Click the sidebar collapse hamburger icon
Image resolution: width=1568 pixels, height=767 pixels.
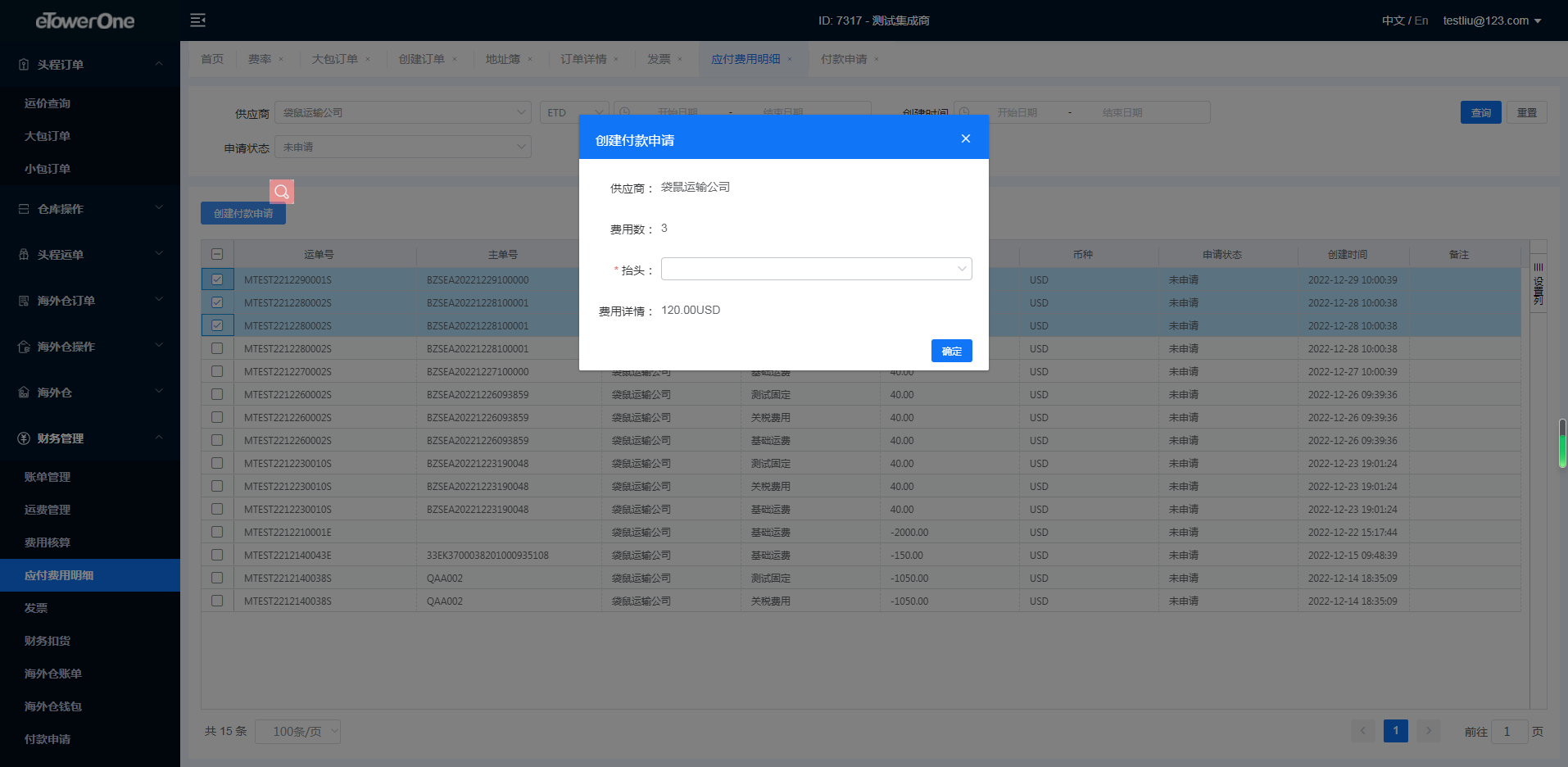pos(197,20)
